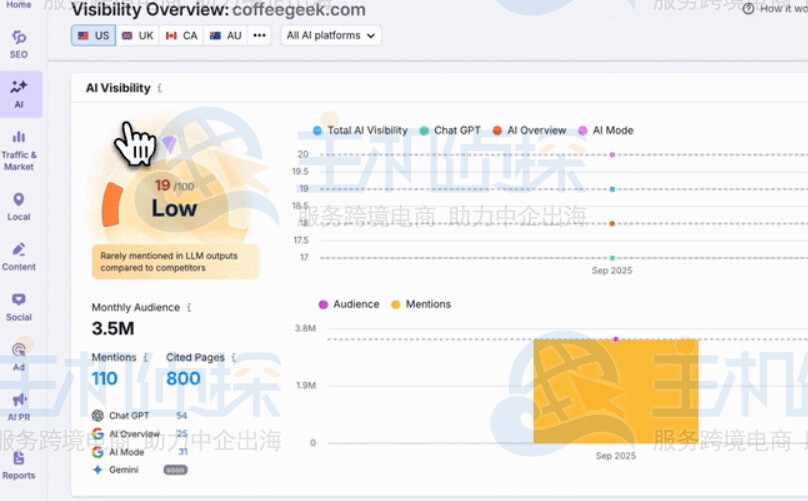Click Google icon beside AI Mode
The image size is (808, 501).
97,452
